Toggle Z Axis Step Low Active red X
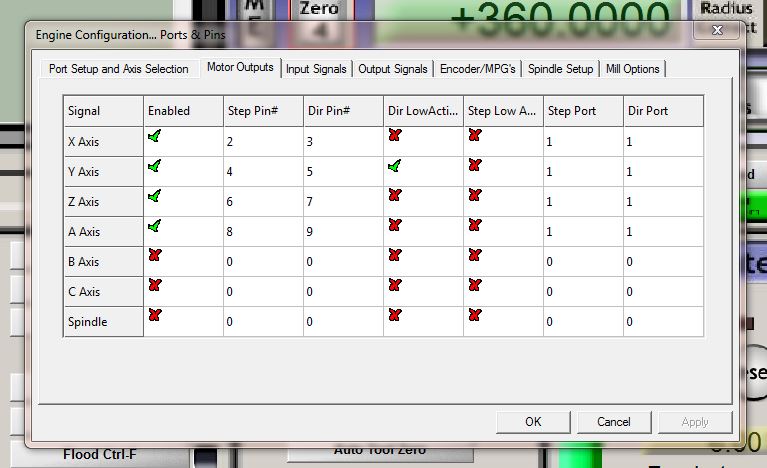 point(474,196)
